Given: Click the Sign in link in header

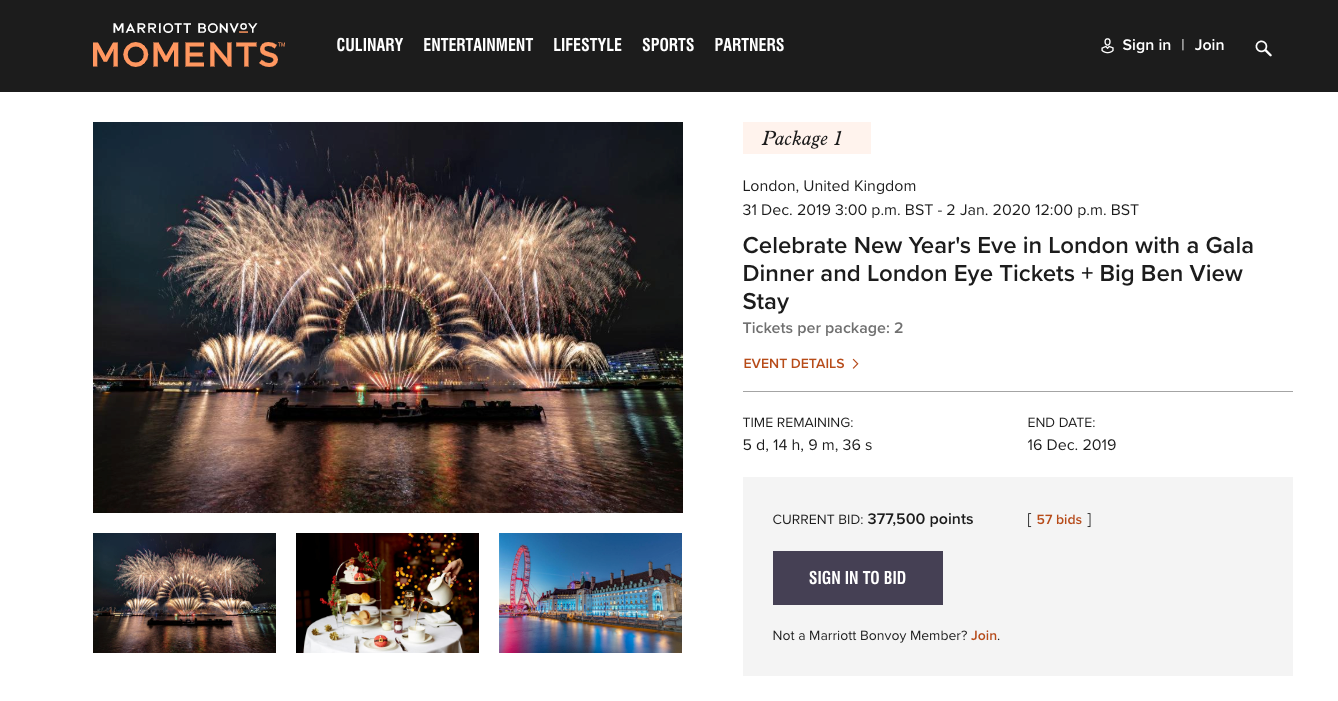Looking at the screenshot, I should coord(1146,45).
